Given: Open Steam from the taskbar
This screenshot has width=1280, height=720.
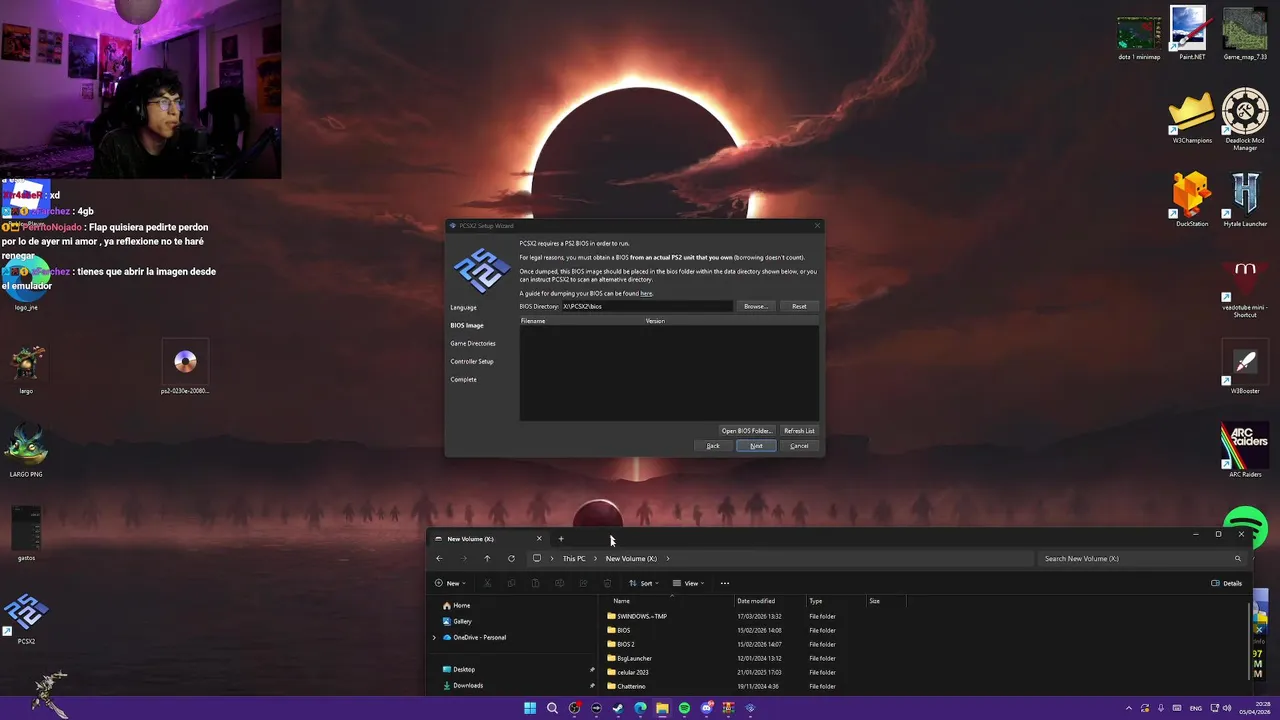Looking at the screenshot, I should coord(618,708).
